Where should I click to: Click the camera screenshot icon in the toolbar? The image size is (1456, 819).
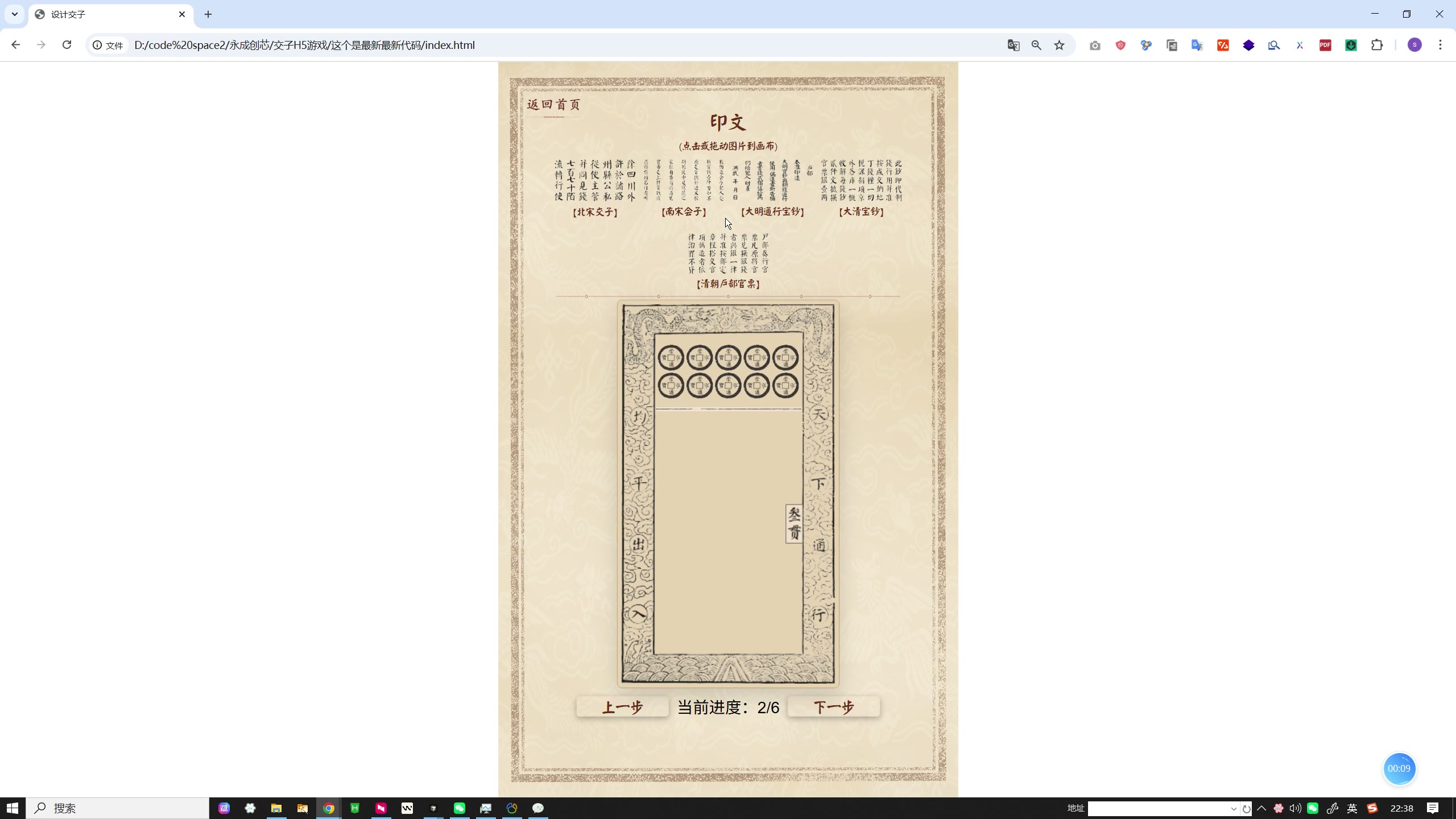(1094, 45)
